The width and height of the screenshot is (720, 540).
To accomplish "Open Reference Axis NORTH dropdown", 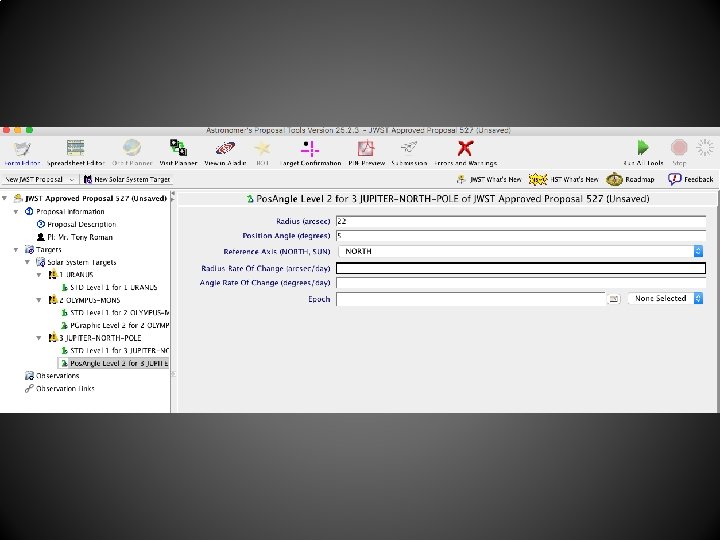I will point(521,251).
